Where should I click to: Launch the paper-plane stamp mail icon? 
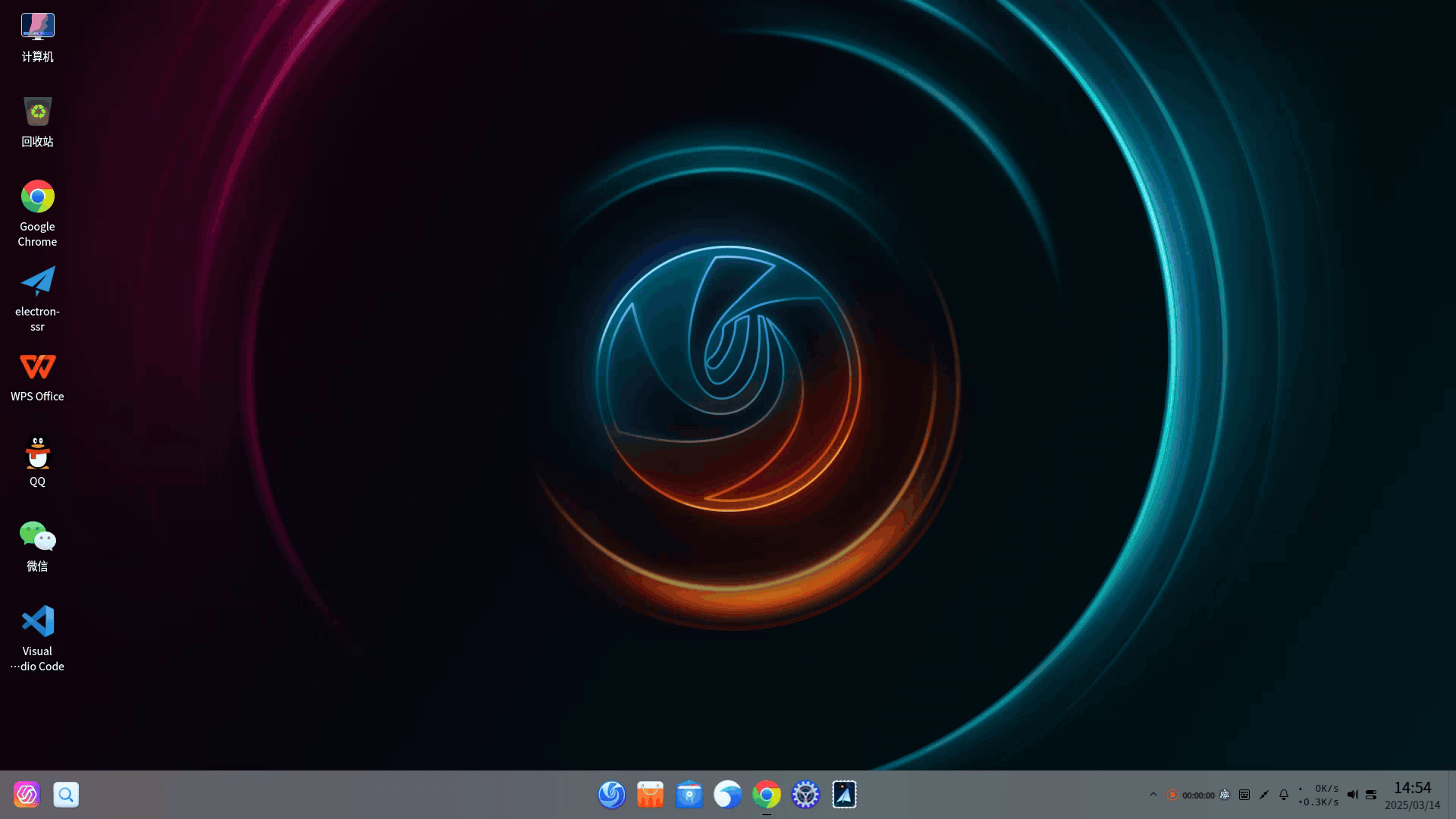point(844,795)
